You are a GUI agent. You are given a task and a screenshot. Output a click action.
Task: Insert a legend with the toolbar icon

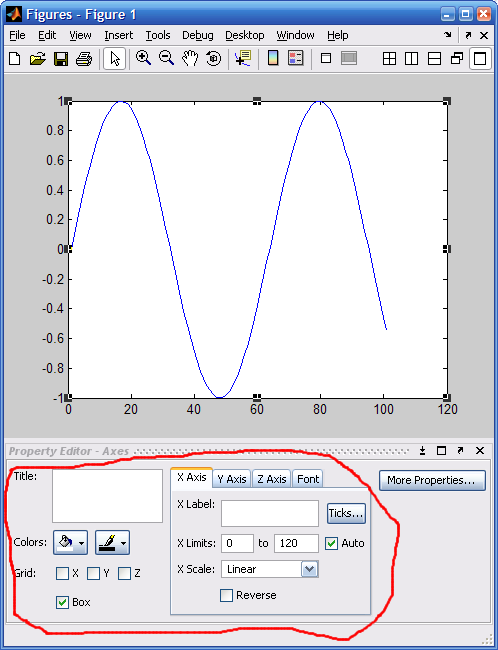(x=296, y=58)
